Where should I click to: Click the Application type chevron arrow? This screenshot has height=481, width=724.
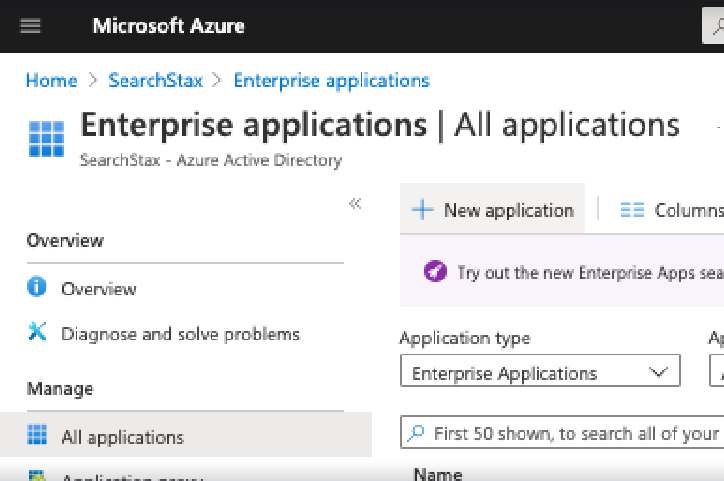click(x=658, y=372)
